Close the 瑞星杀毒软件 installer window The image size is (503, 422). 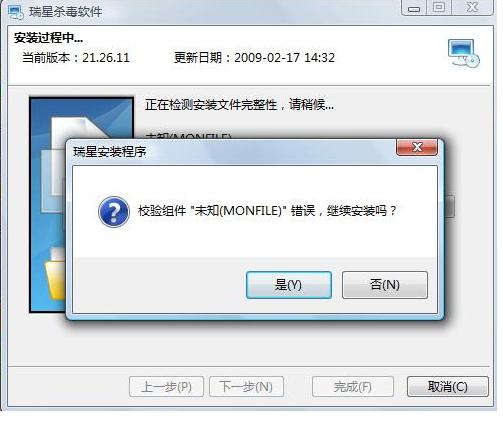(472, 8)
